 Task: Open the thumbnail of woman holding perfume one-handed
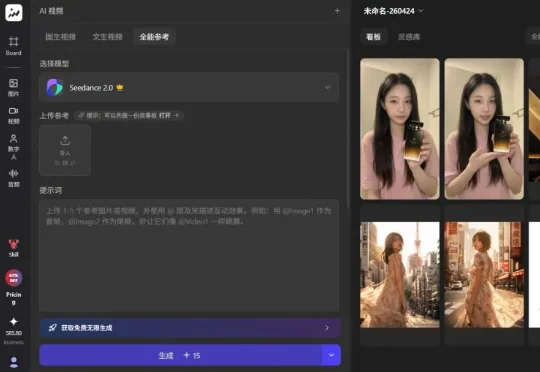400,129
